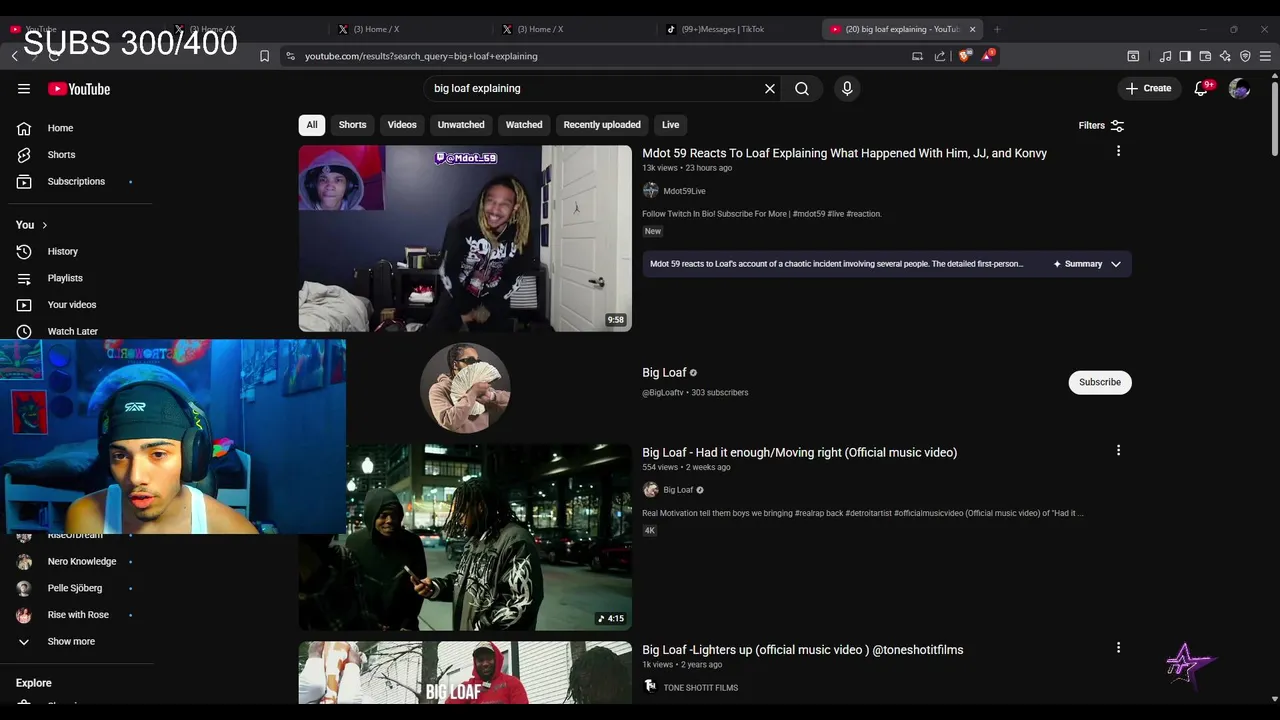Select the Unwatched filter chip

click(461, 125)
